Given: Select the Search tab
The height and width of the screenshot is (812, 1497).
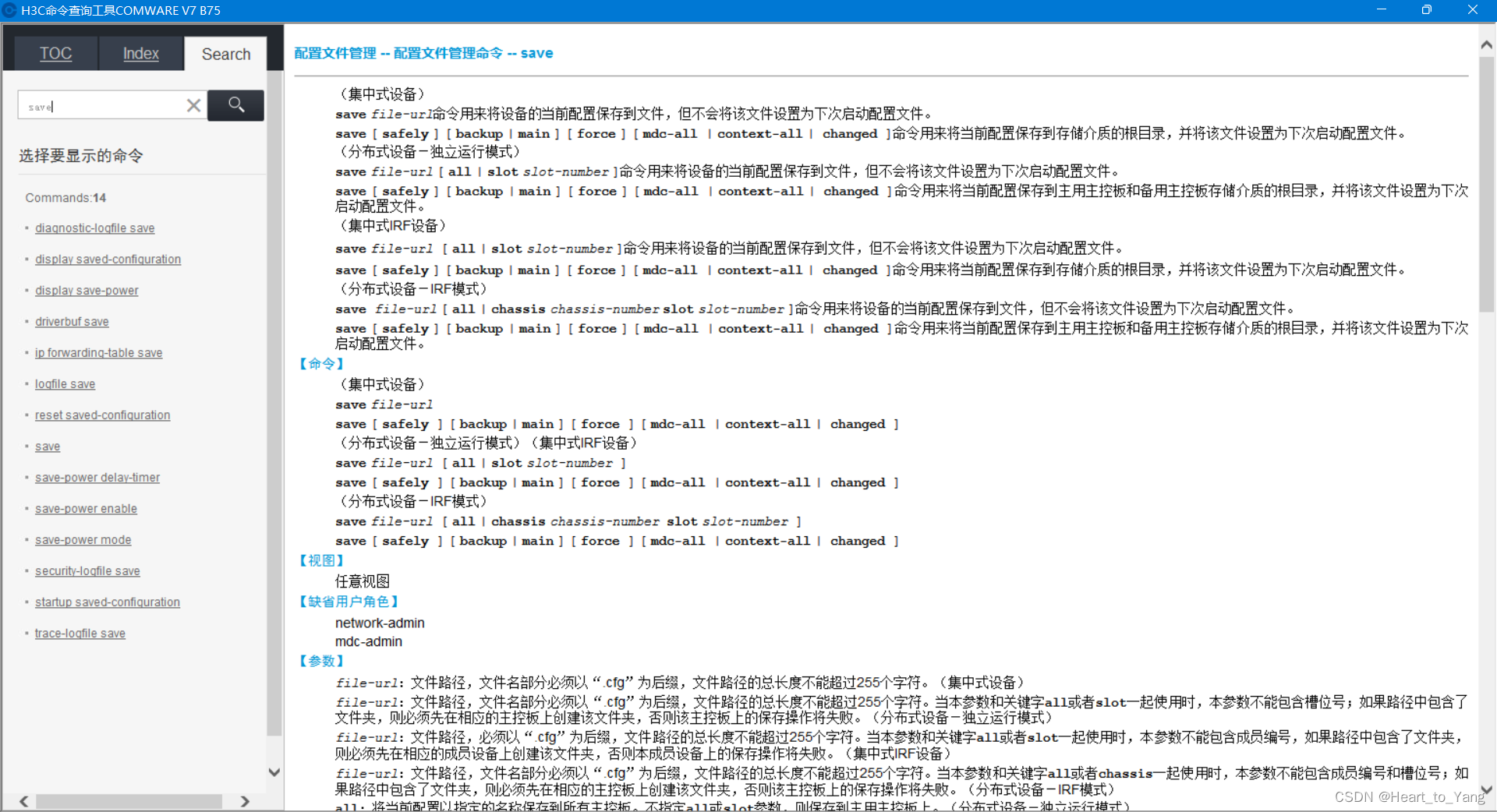Looking at the screenshot, I should (x=226, y=54).
